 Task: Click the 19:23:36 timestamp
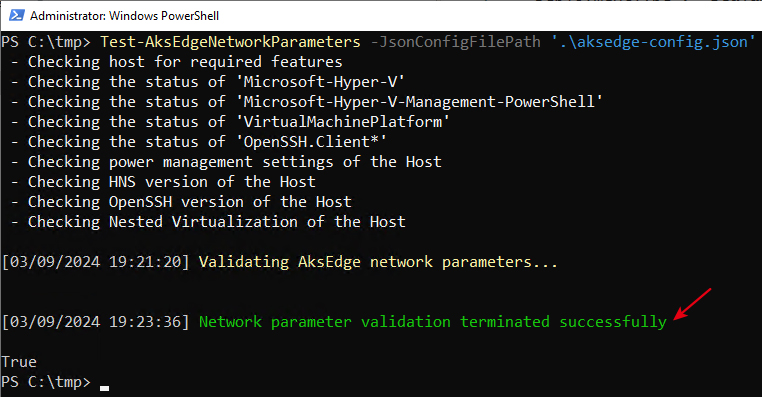pos(144,322)
